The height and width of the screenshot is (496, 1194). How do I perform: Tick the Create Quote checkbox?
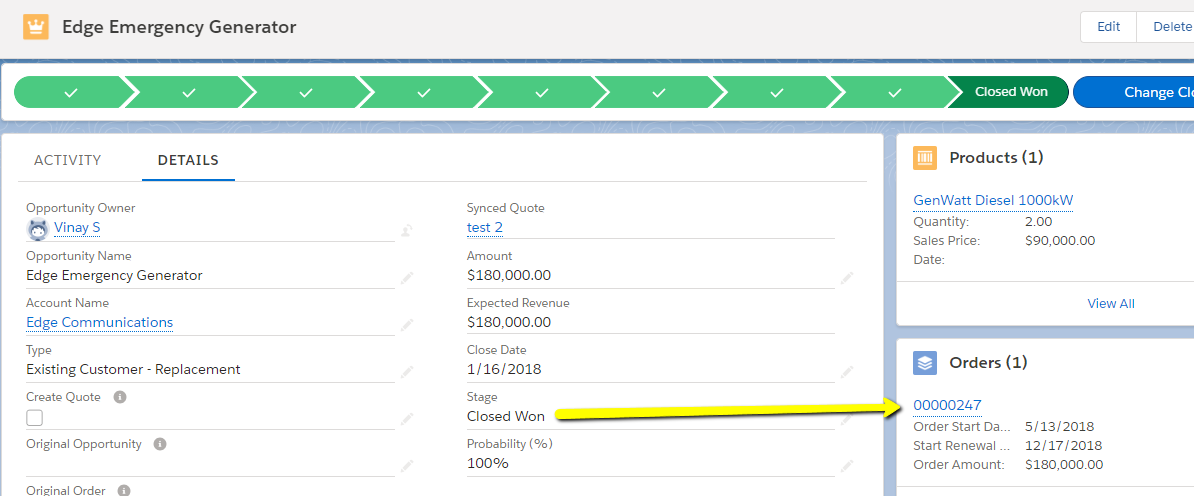tap(34, 418)
